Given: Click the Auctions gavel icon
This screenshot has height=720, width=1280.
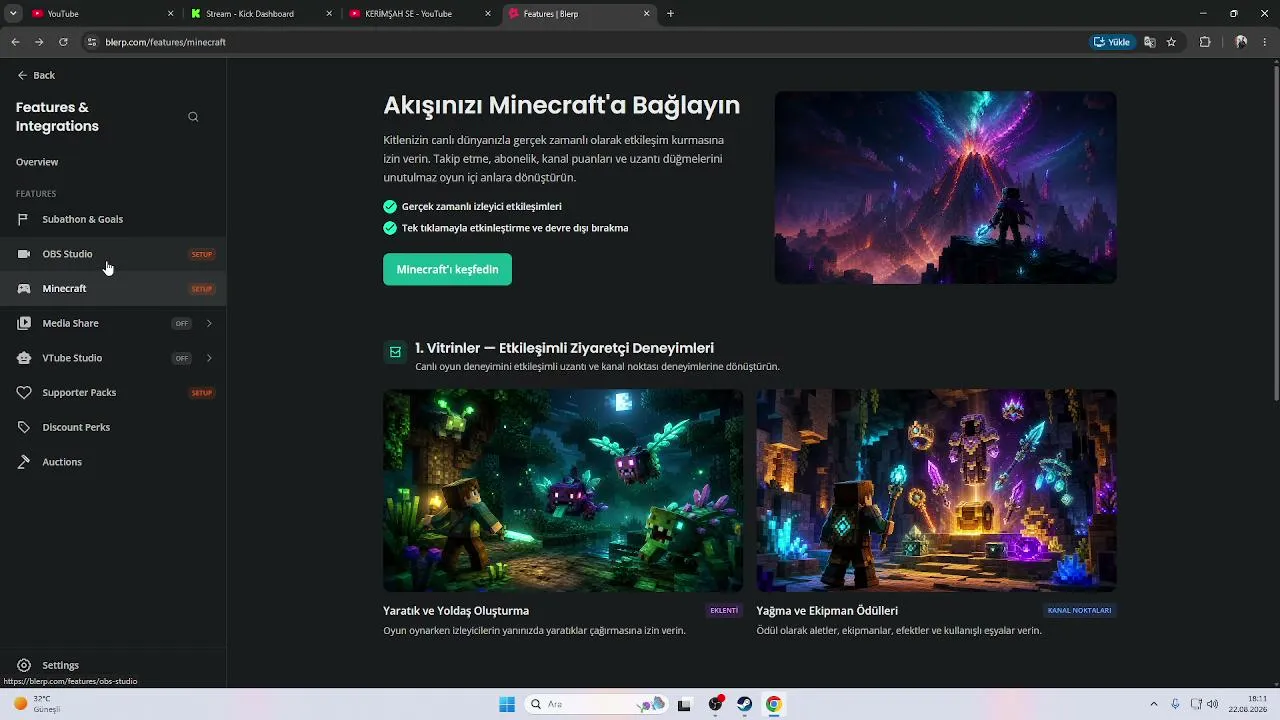Looking at the screenshot, I should click(x=24, y=462).
